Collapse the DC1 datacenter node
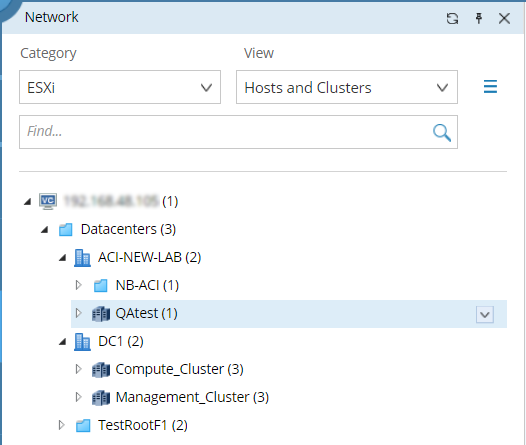The width and height of the screenshot is (526, 445). click(x=63, y=342)
